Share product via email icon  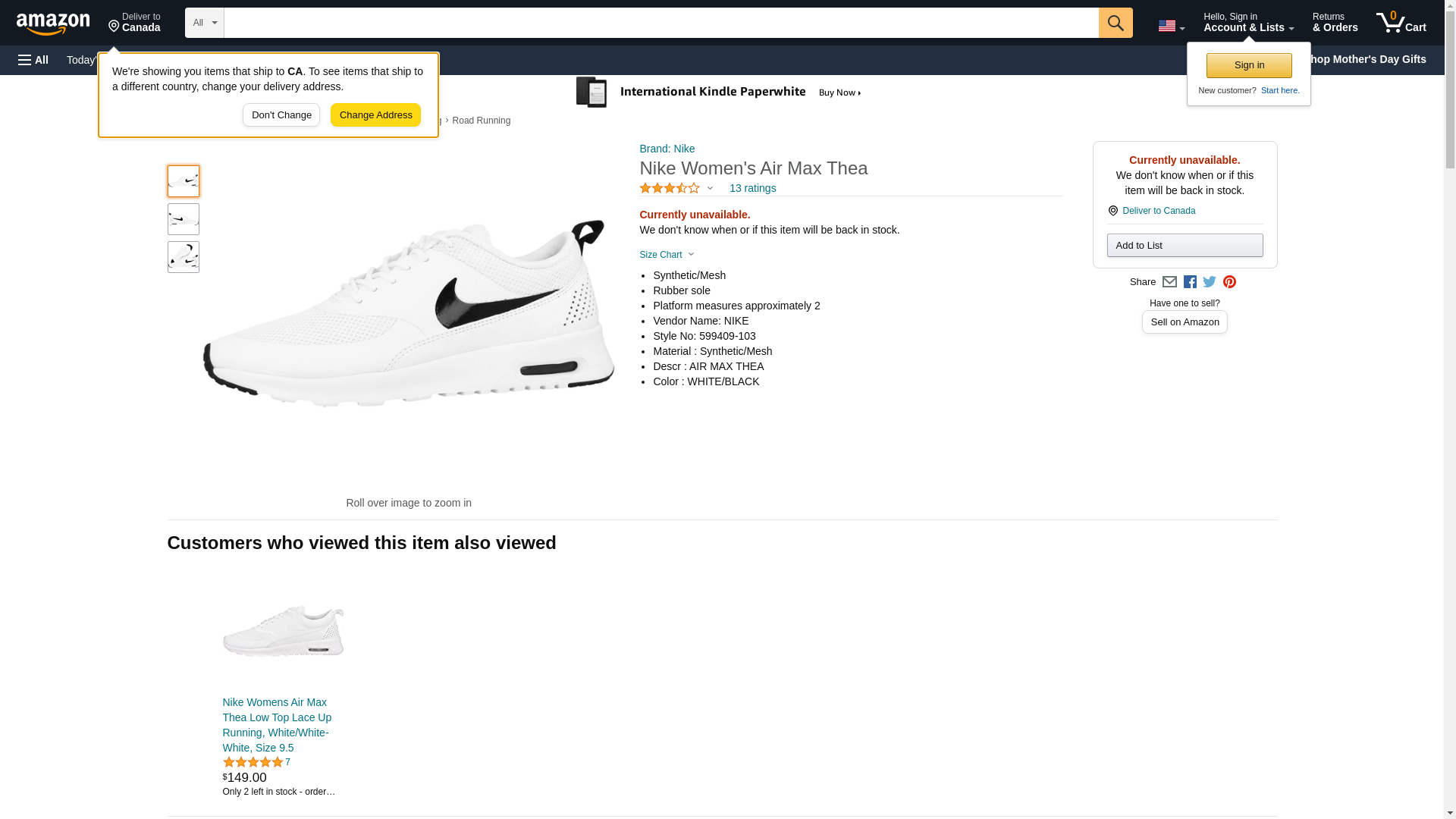[x=1169, y=282]
